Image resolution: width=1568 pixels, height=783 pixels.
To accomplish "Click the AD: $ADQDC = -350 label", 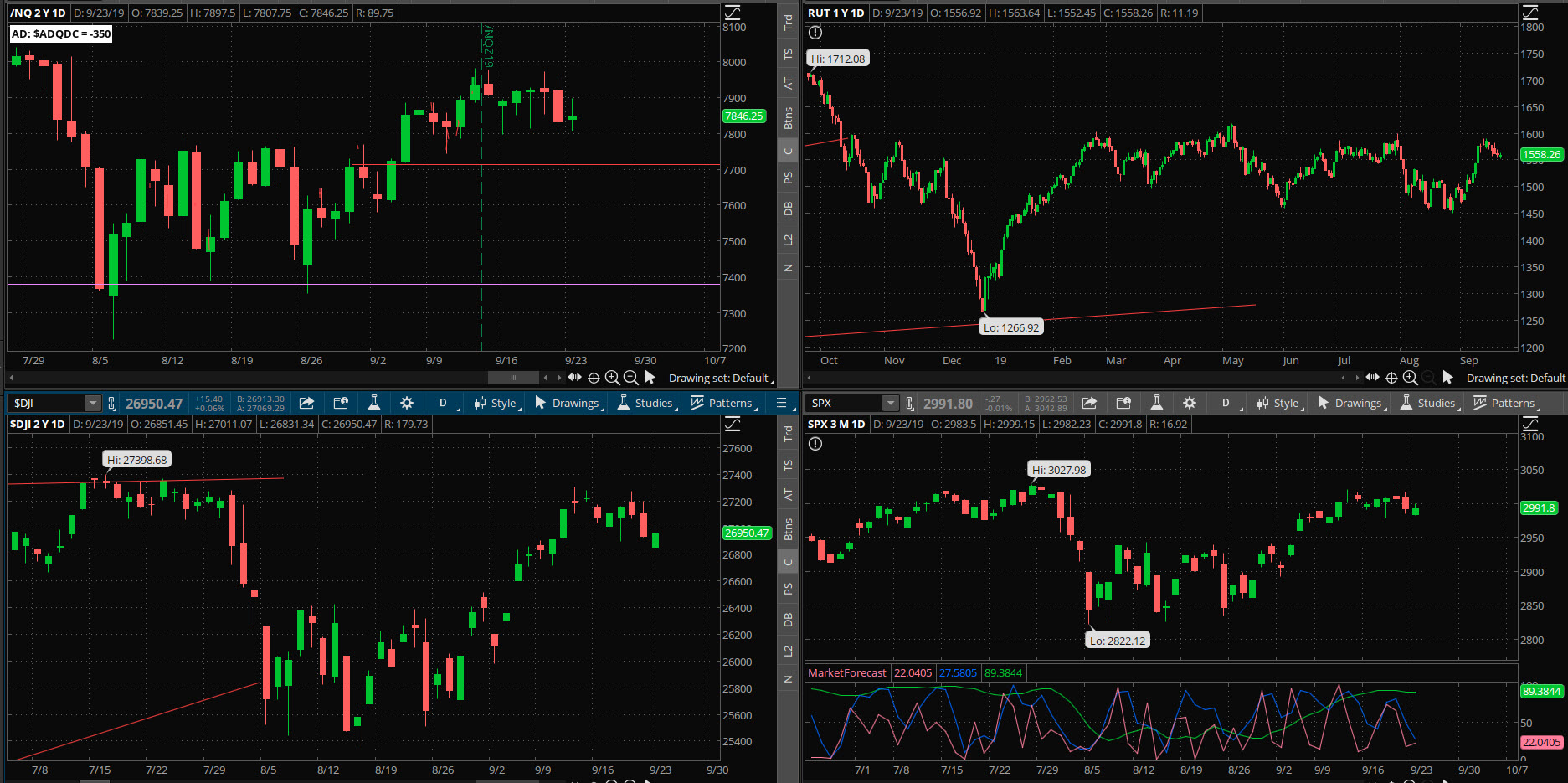I will point(61,33).
